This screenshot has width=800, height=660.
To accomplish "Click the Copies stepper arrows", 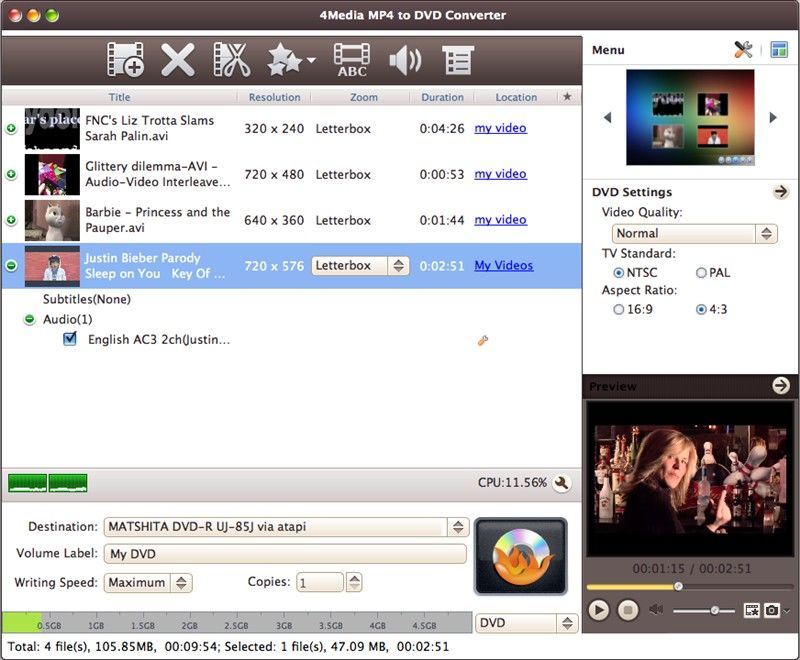I will point(354,582).
